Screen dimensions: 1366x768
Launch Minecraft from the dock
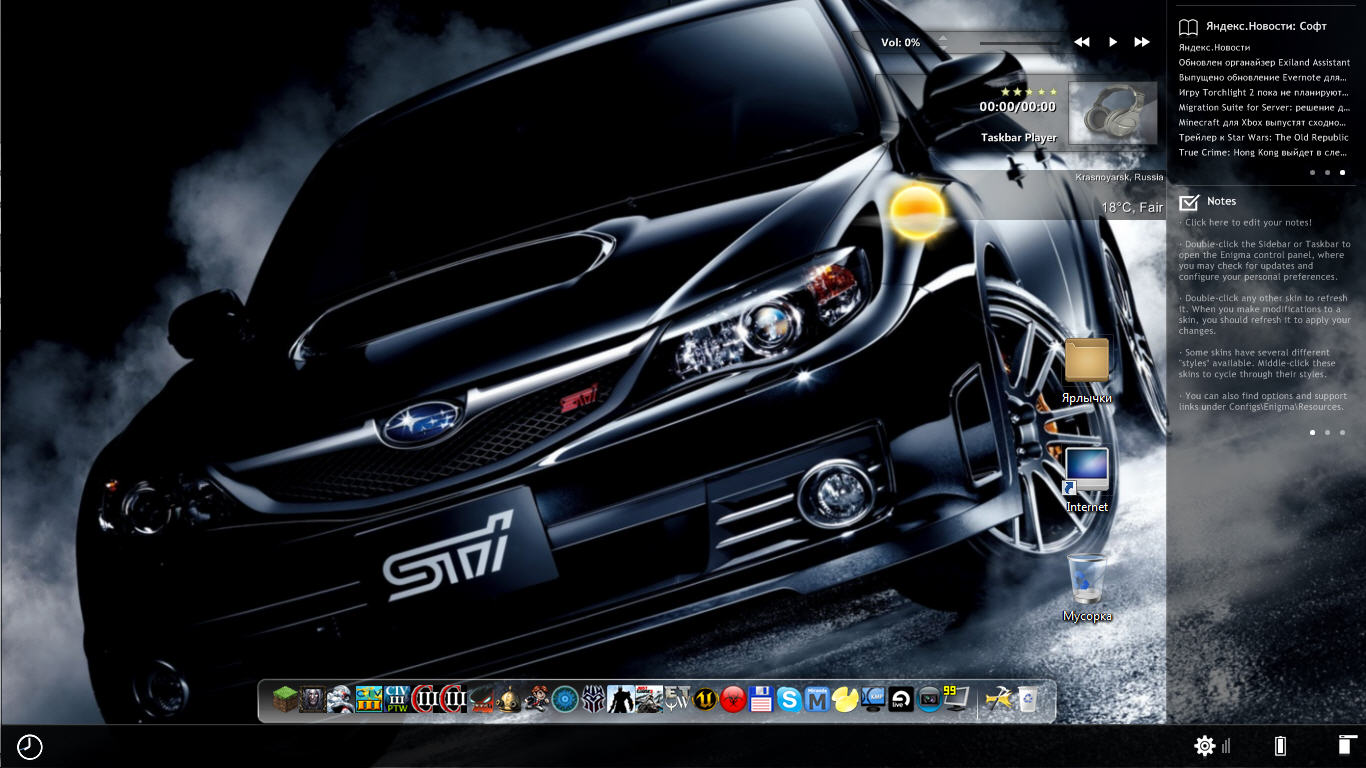click(286, 699)
